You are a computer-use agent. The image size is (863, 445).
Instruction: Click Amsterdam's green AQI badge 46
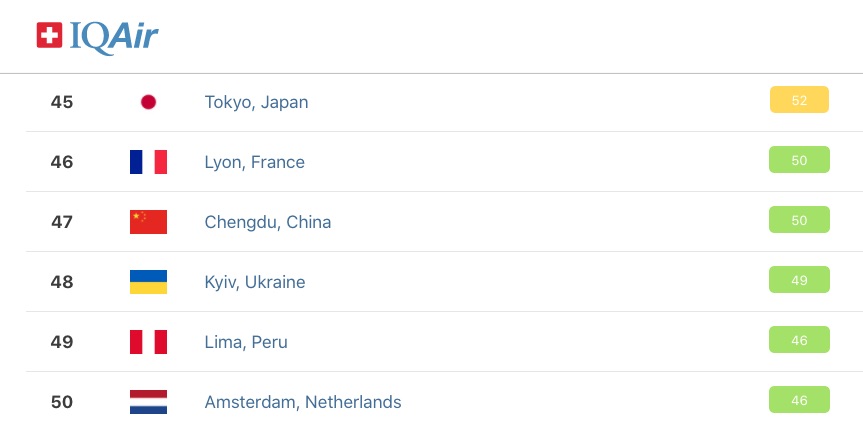[799, 400]
